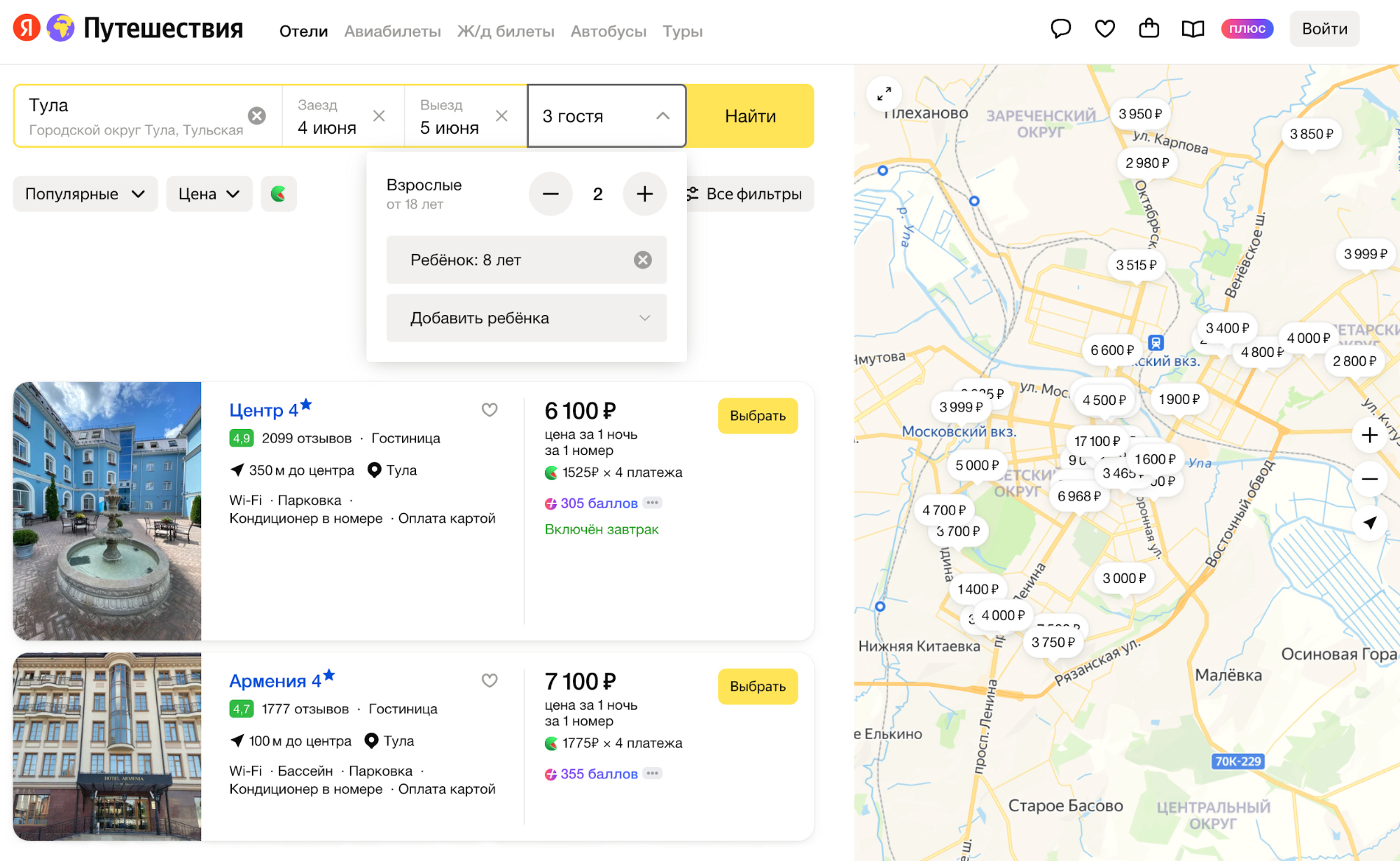Select the 6 600 ₽ map price marker
The height and width of the screenshot is (861, 1400).
[x=1112, y=350]
